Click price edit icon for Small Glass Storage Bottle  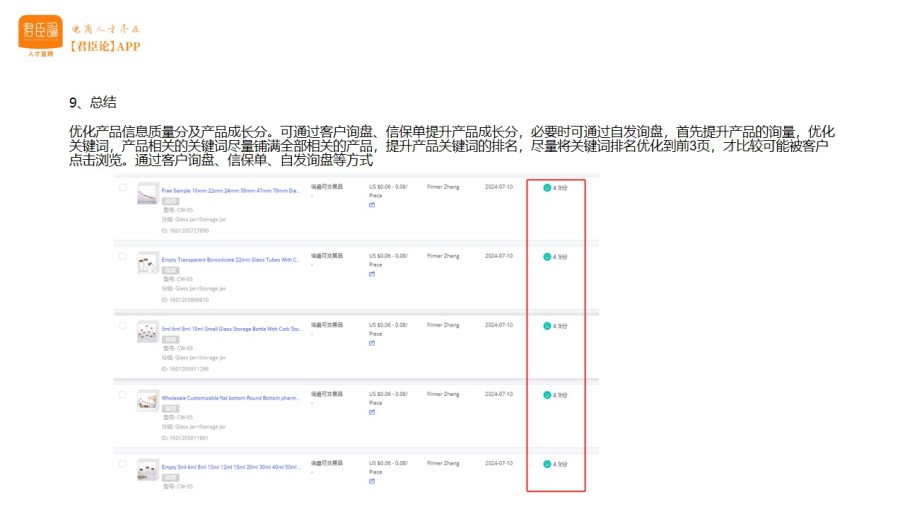[x=372, y=343]
